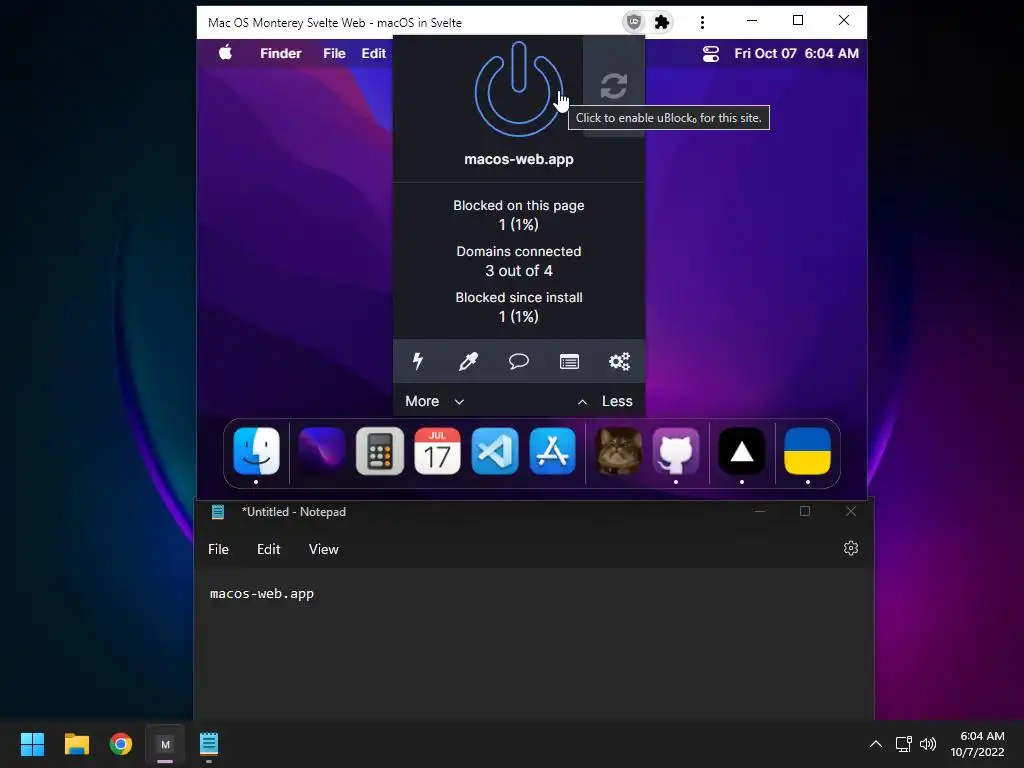Switch to the macOS web app taskbar icon

point(165,744)
